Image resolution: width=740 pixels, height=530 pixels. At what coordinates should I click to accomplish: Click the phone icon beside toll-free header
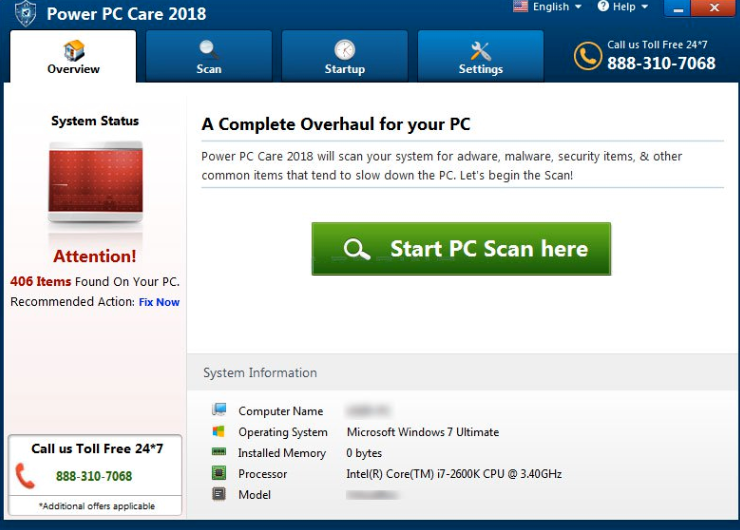[x=587, y=56]
